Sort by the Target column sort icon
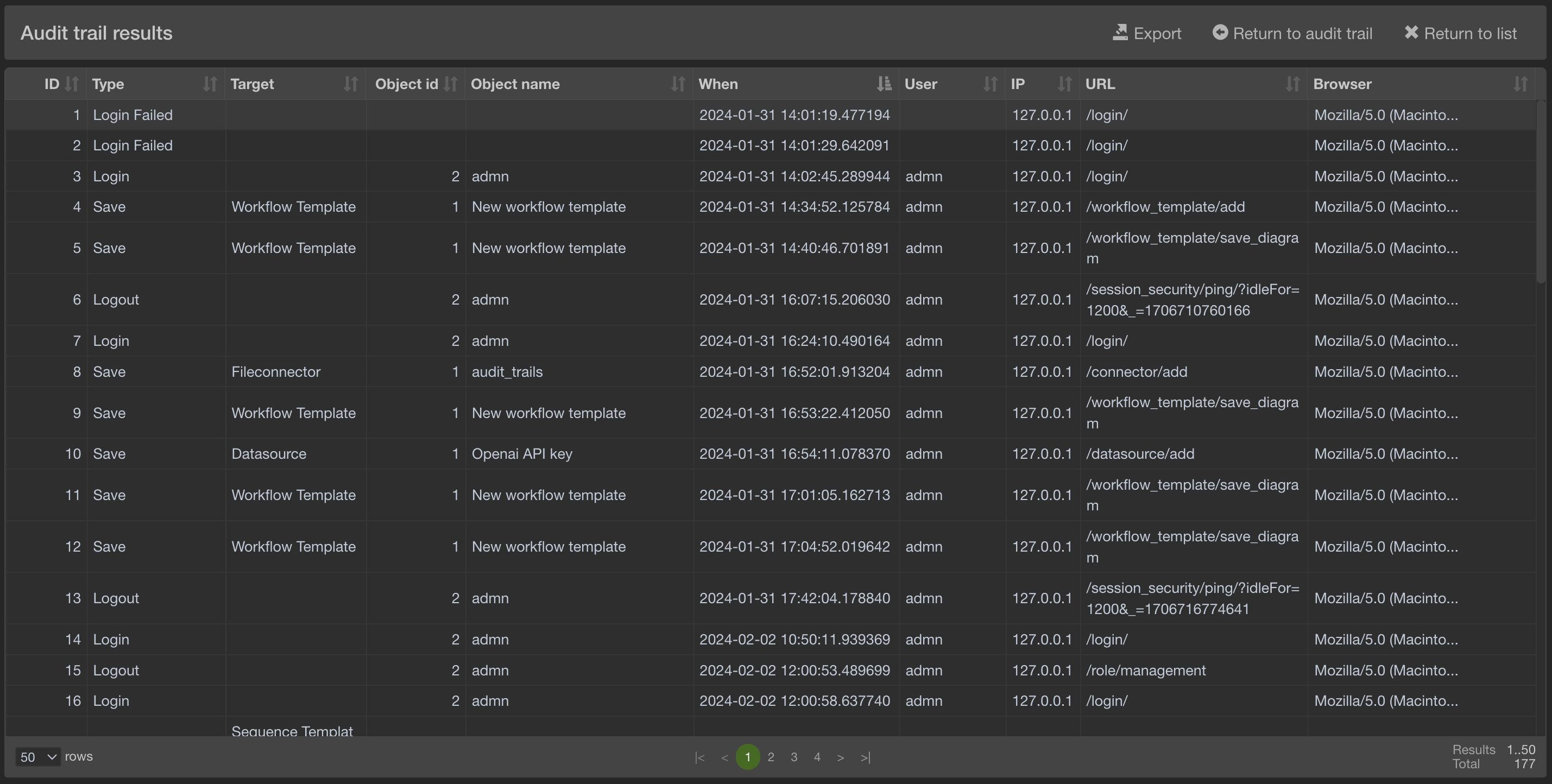 click(351, 84)
